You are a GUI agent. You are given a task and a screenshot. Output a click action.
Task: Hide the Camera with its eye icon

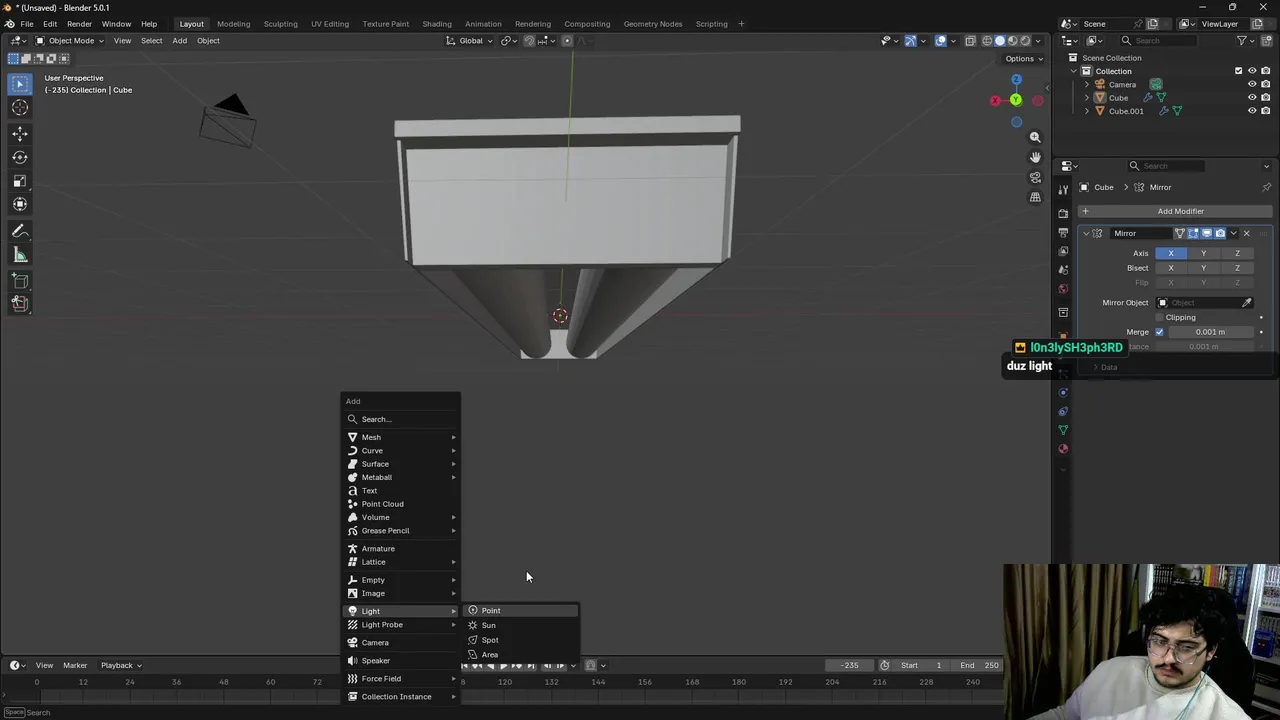coord(1252,84)
